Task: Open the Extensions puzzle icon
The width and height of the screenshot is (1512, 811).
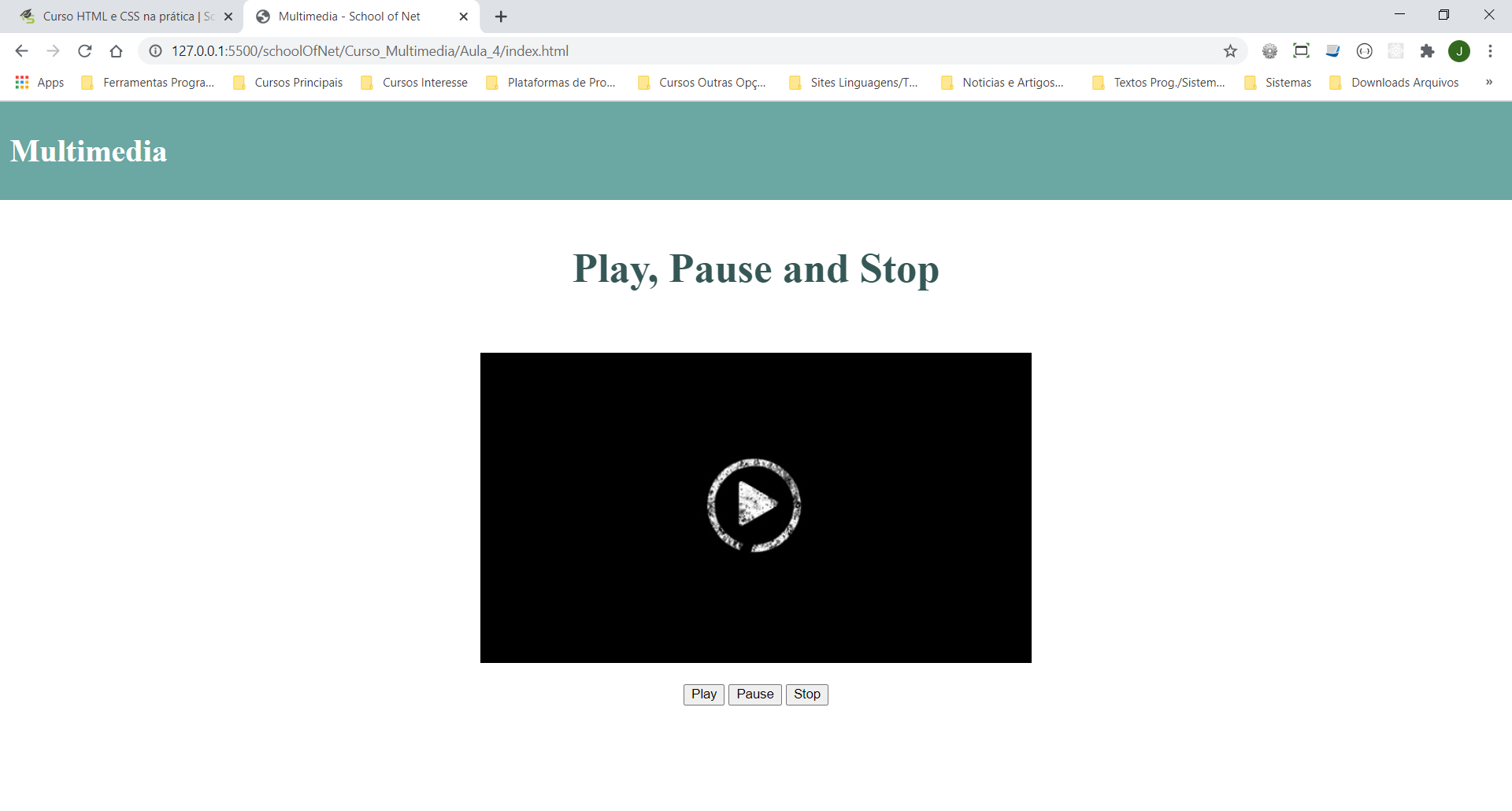Action: click(1427, 51)
